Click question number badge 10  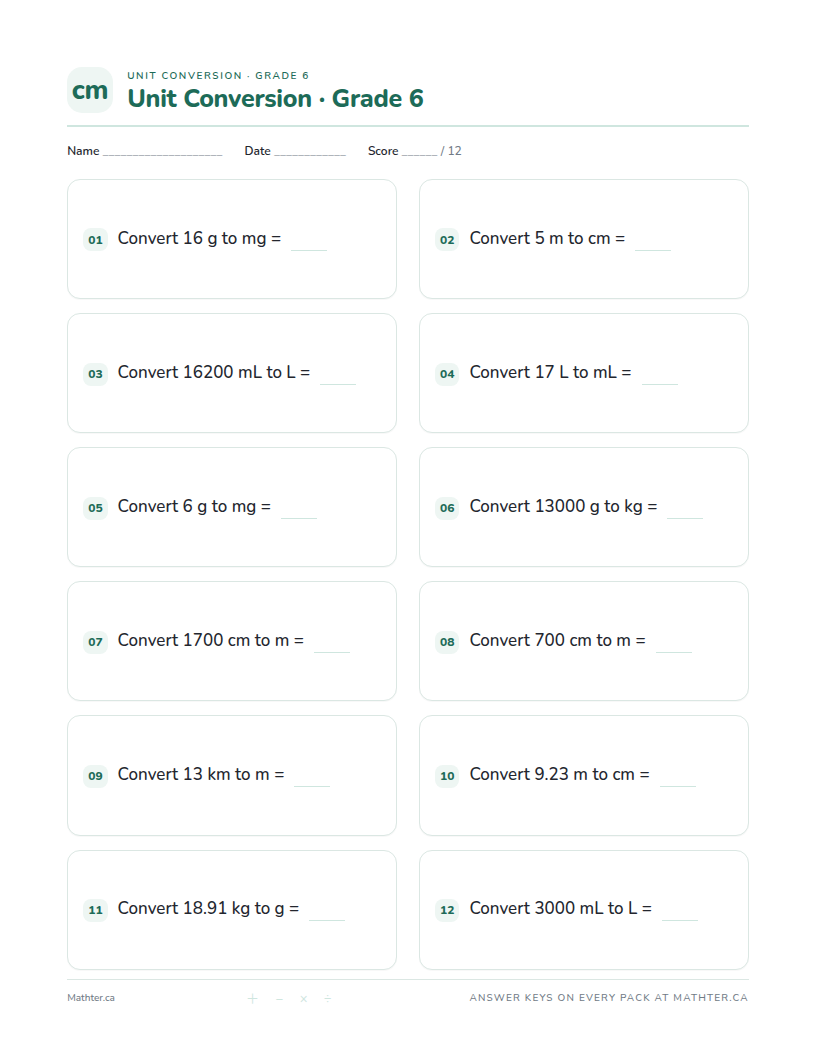447,775
